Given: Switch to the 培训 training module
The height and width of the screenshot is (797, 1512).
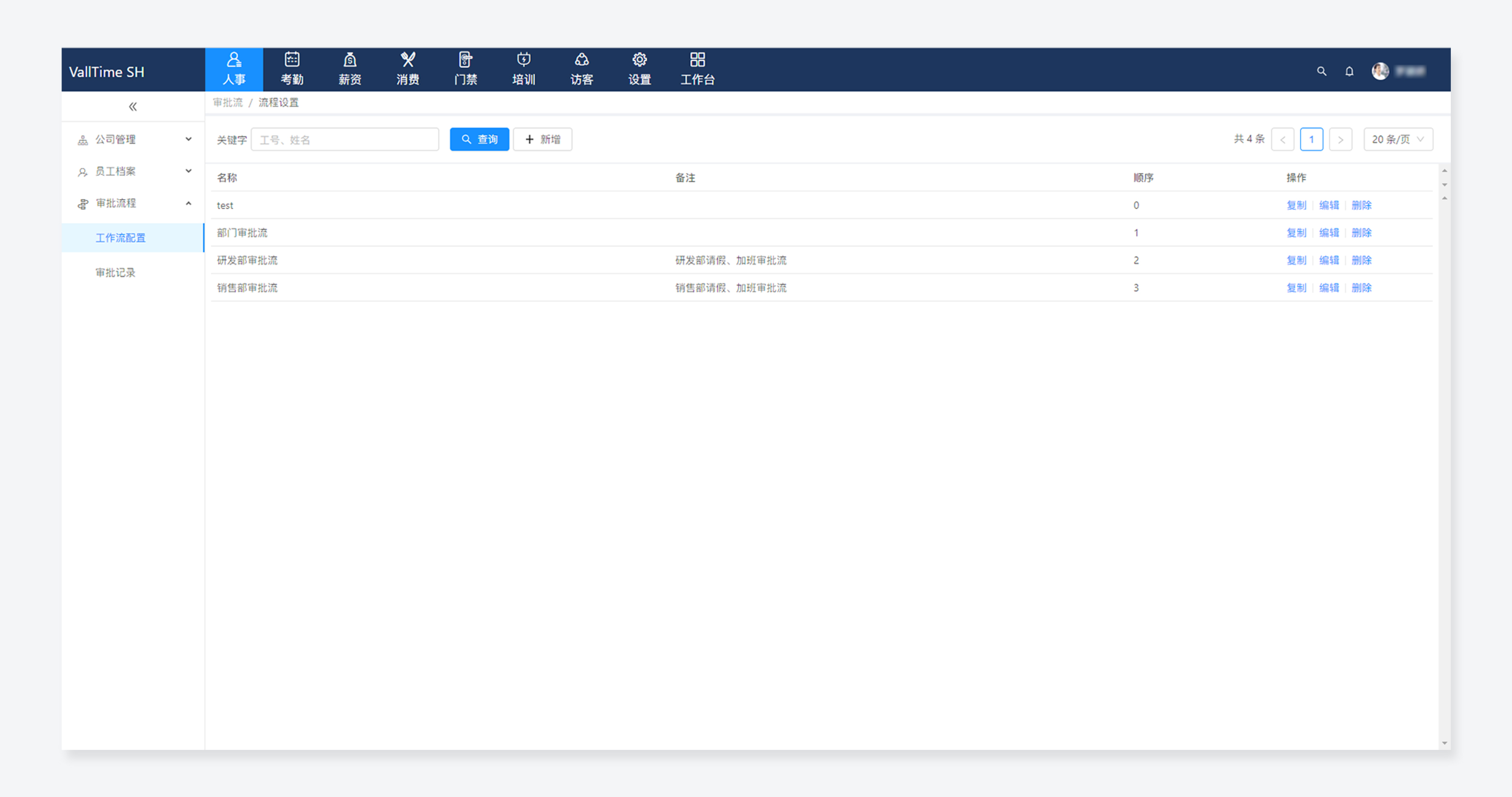Looking at the screenshot, I should 524,69.
